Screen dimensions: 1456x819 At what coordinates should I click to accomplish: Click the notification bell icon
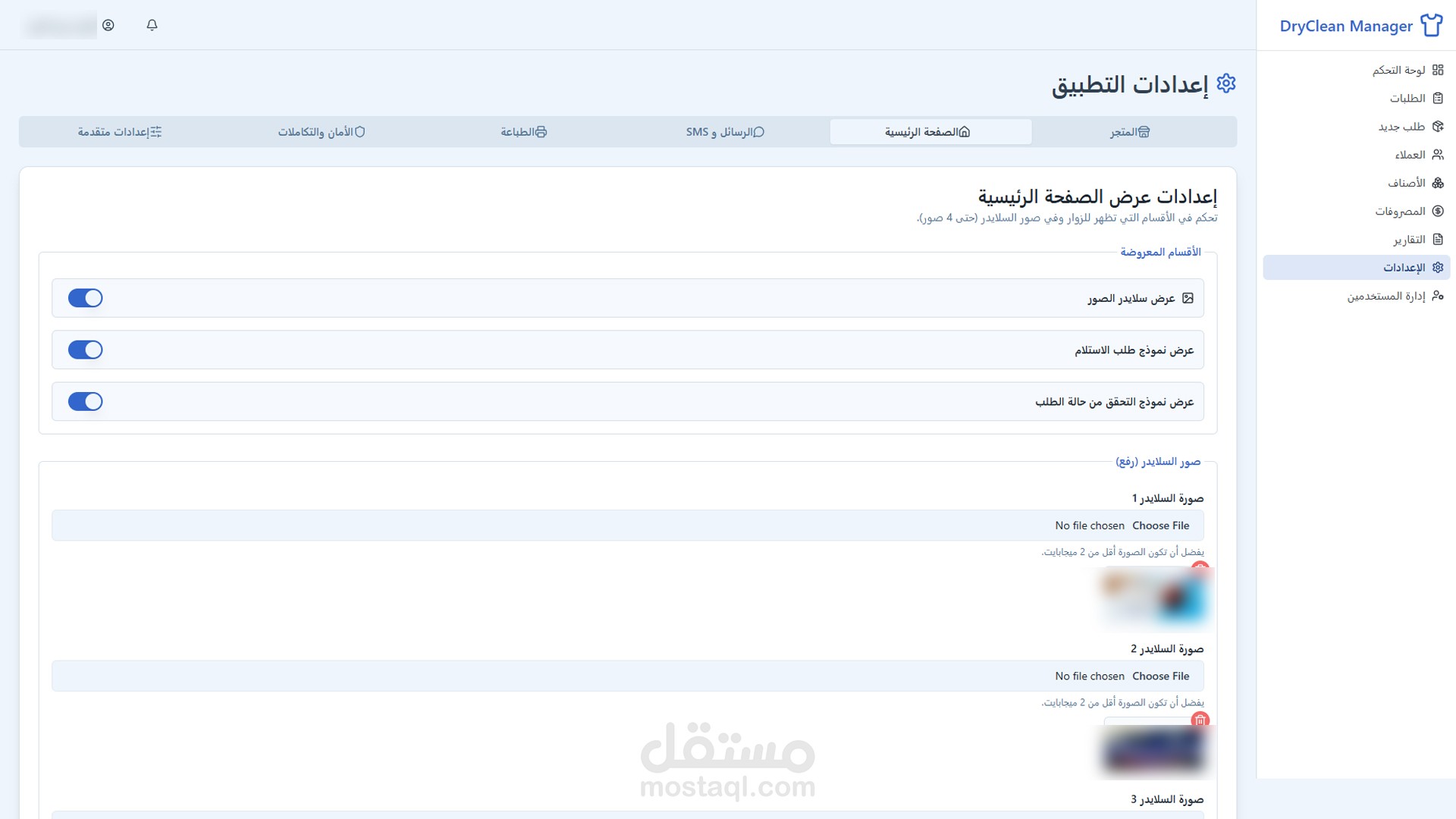coord(152,25)
